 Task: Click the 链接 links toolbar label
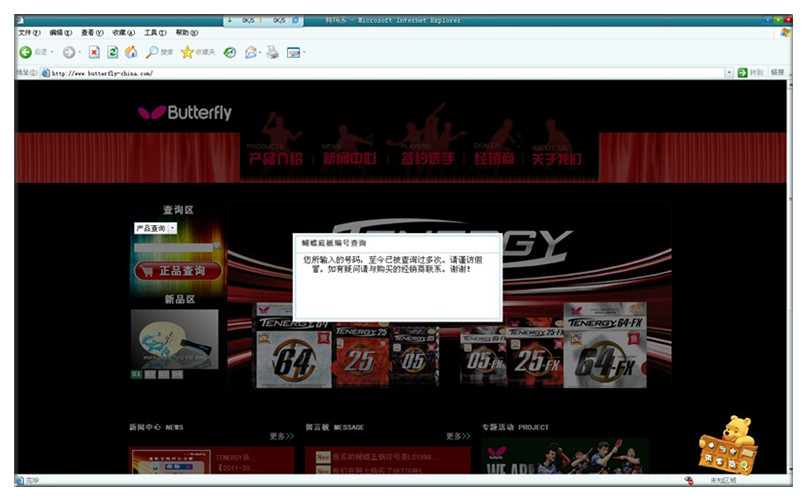pyautogui.click(x=777, y=73)
